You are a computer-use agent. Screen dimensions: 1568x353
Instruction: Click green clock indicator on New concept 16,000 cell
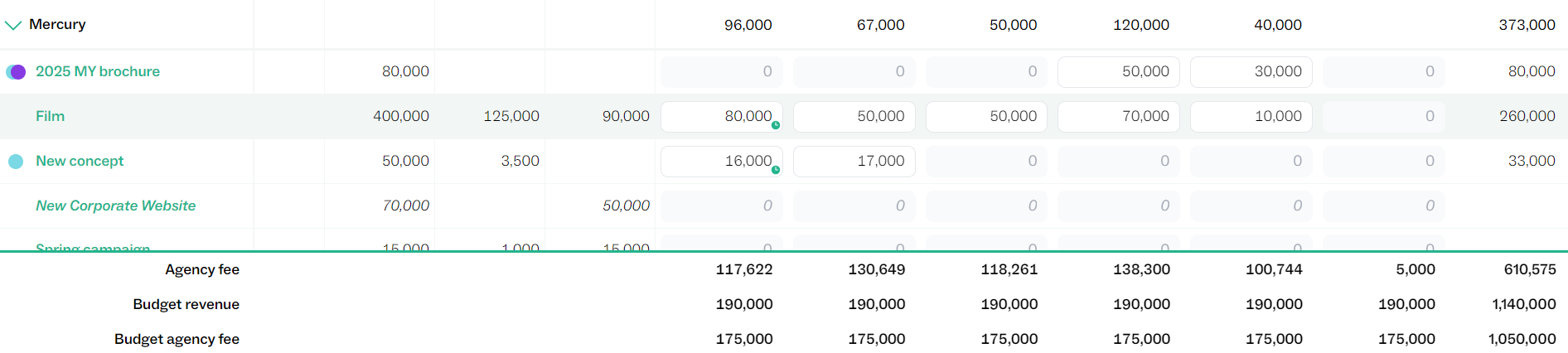(x=776, y=170)
